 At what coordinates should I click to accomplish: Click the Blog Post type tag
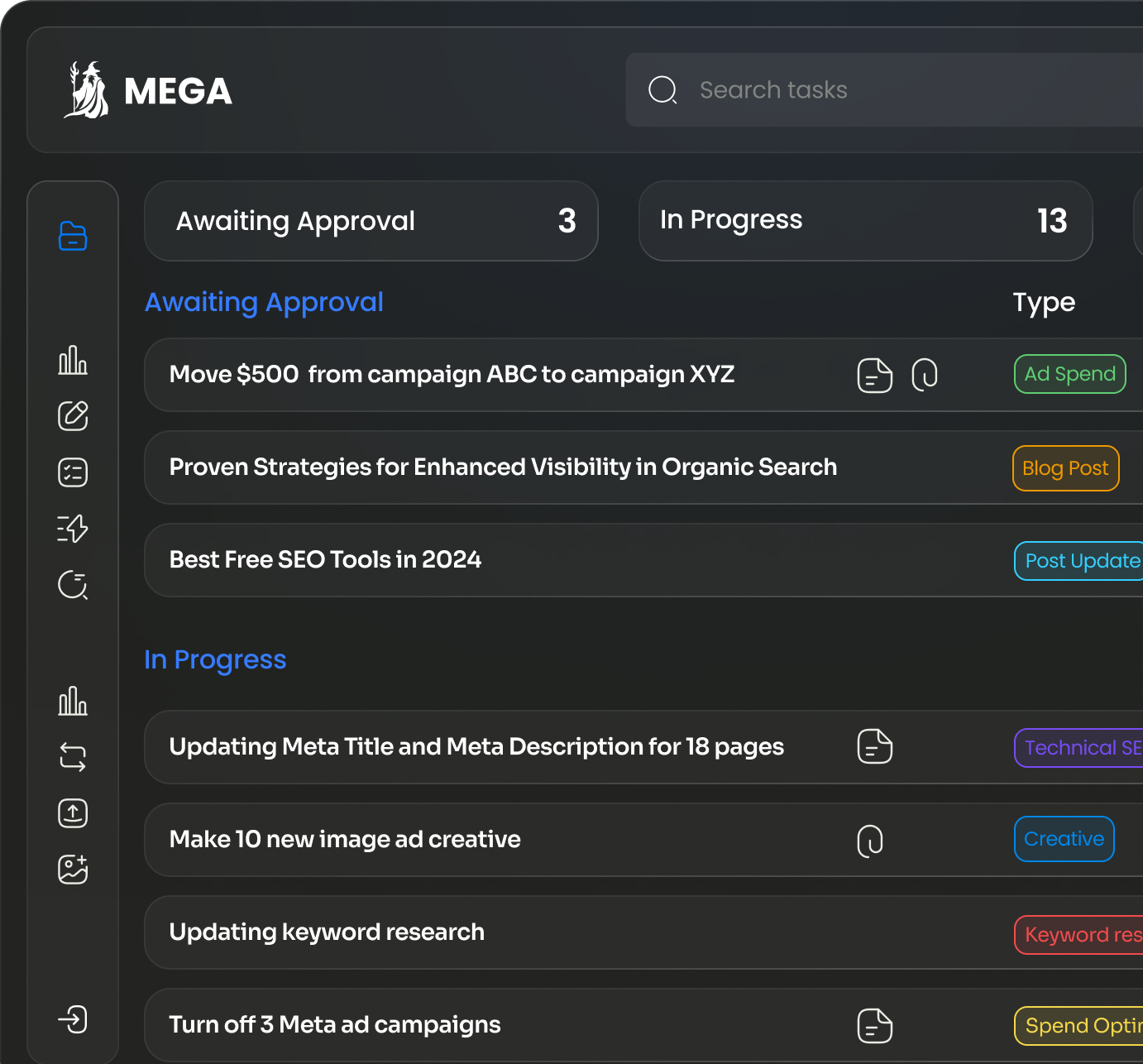click(x=1065, y=468)
